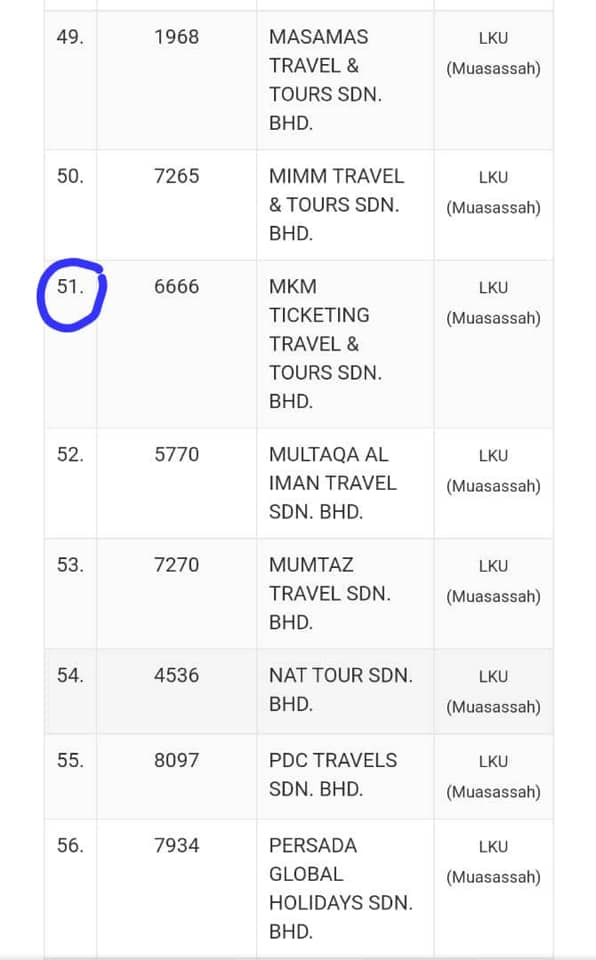This screenshot has height=960, width=596.
Task: Click license number 1968
Action: click(x=176, y=37)
